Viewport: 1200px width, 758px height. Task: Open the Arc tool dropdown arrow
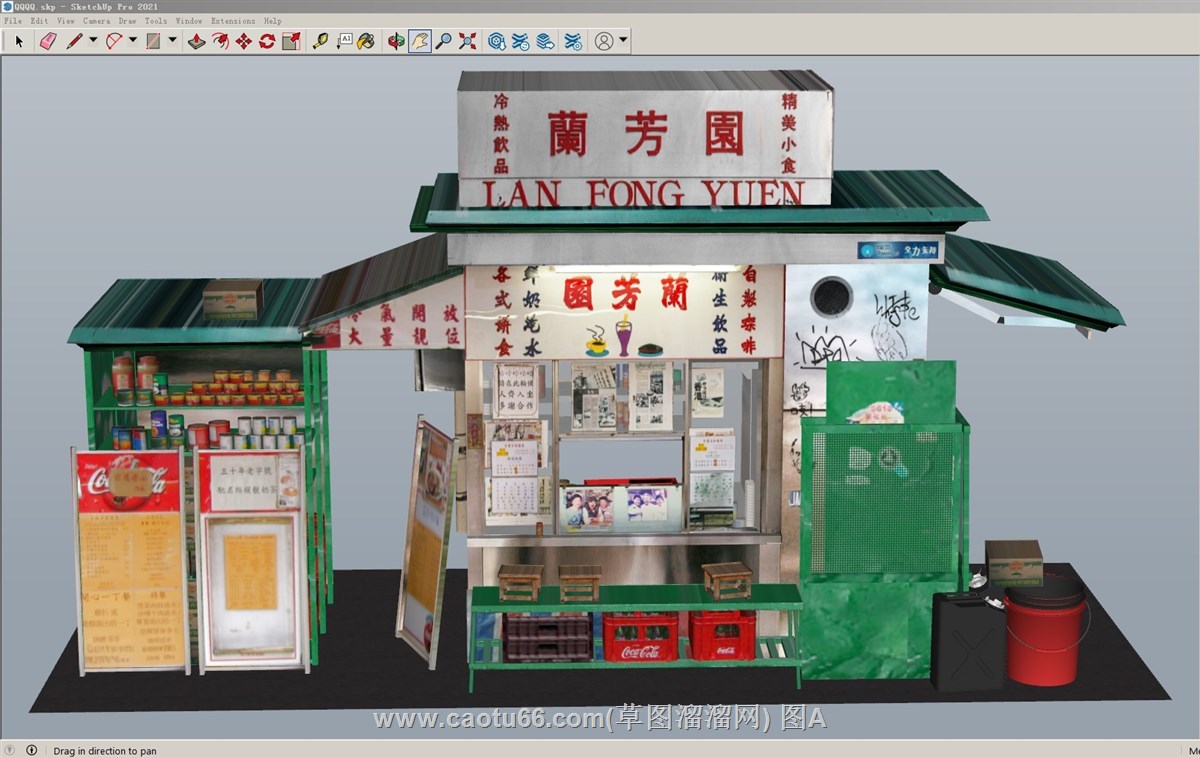(x=133, y=41)
